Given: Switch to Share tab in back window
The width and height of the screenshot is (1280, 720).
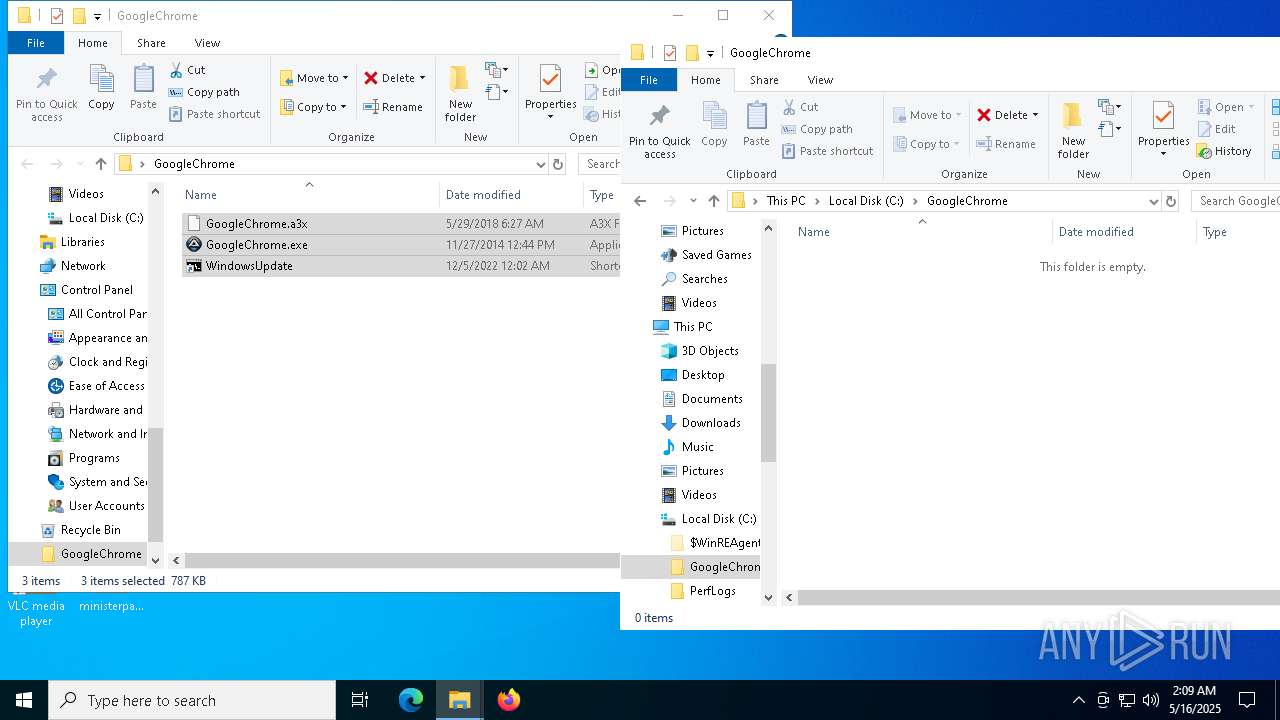Looking at the screenshot, I should click(x=151, y=43).
